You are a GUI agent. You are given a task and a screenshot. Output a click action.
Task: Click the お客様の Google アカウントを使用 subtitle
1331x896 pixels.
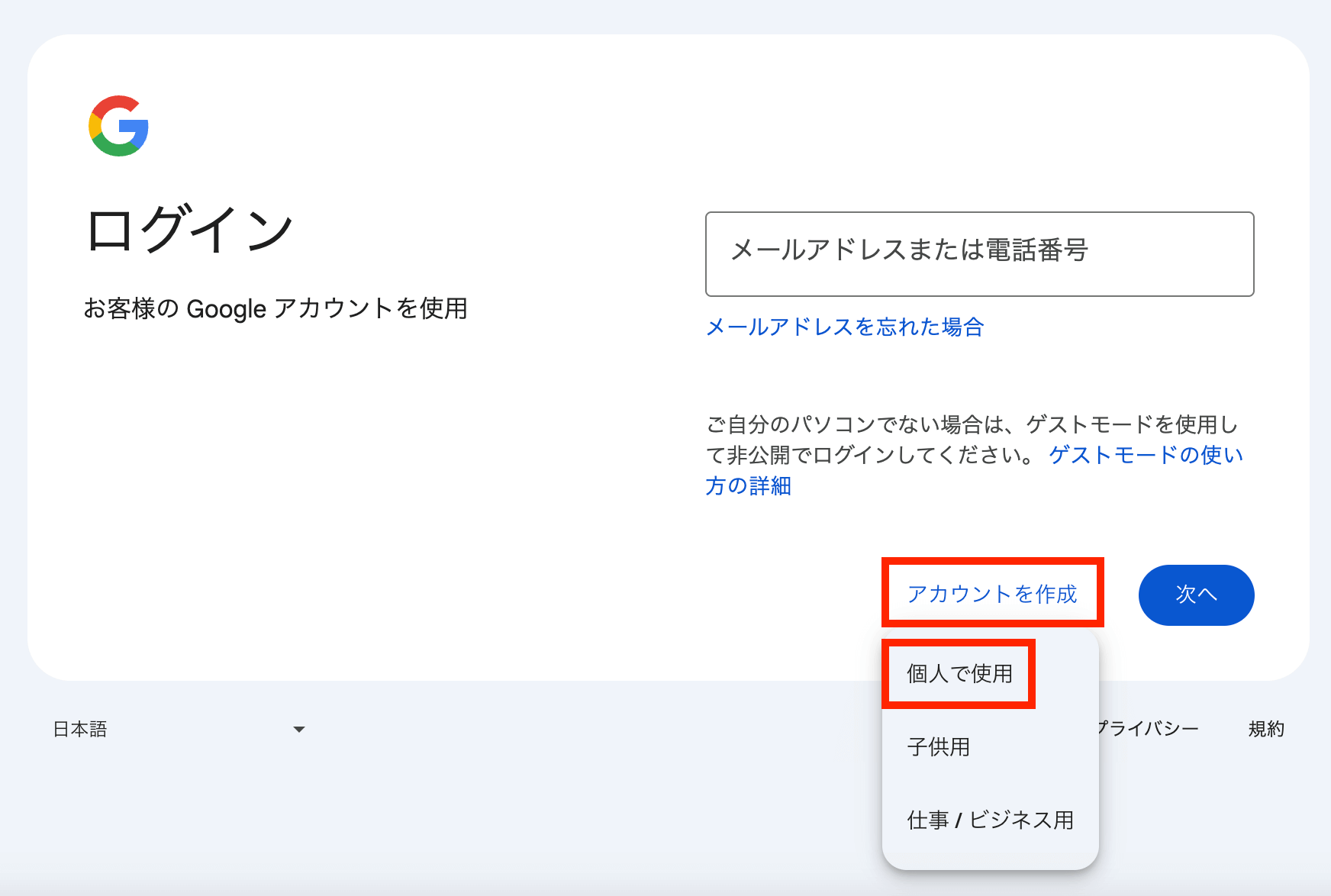click(275, 308)
